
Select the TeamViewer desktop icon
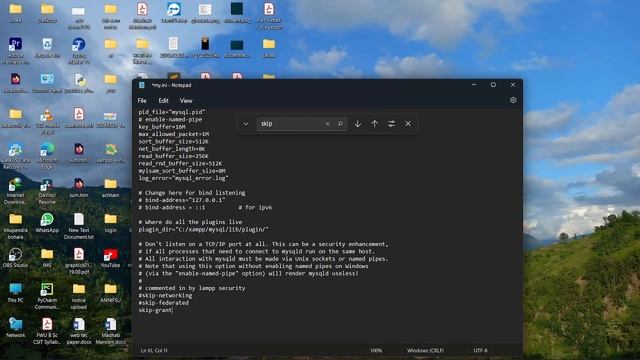click(174, 13)
